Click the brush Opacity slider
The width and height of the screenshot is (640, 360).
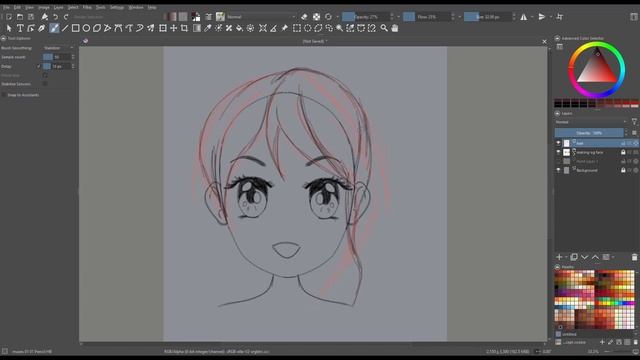(365, 17)
